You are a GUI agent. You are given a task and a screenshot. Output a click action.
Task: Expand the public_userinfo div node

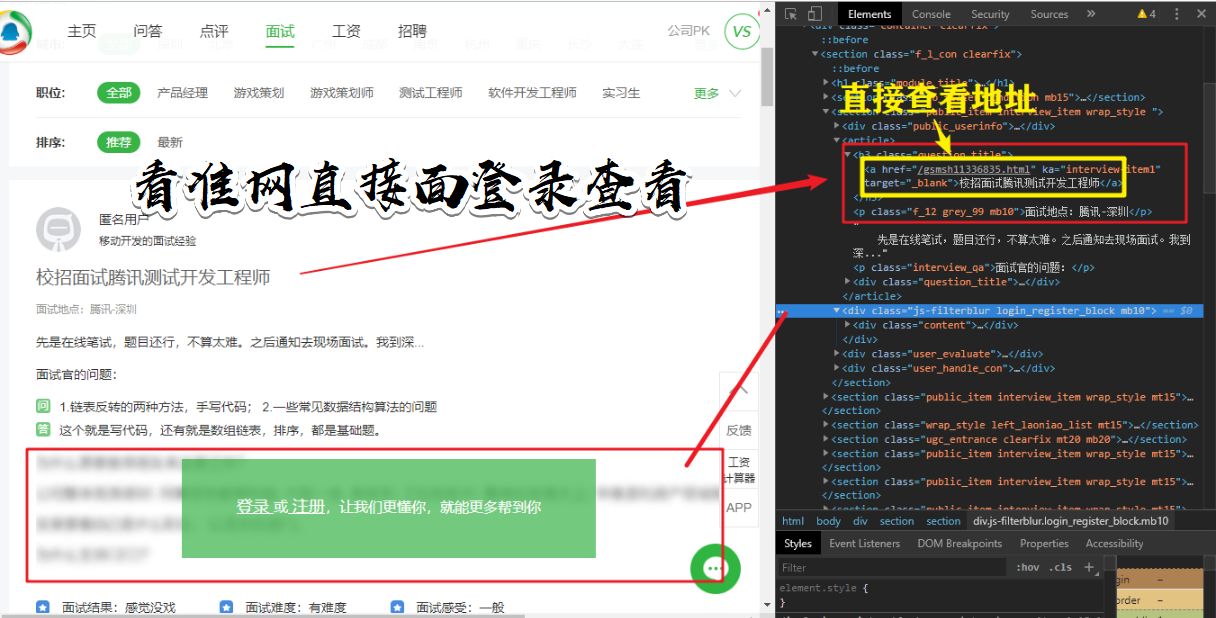838,126
